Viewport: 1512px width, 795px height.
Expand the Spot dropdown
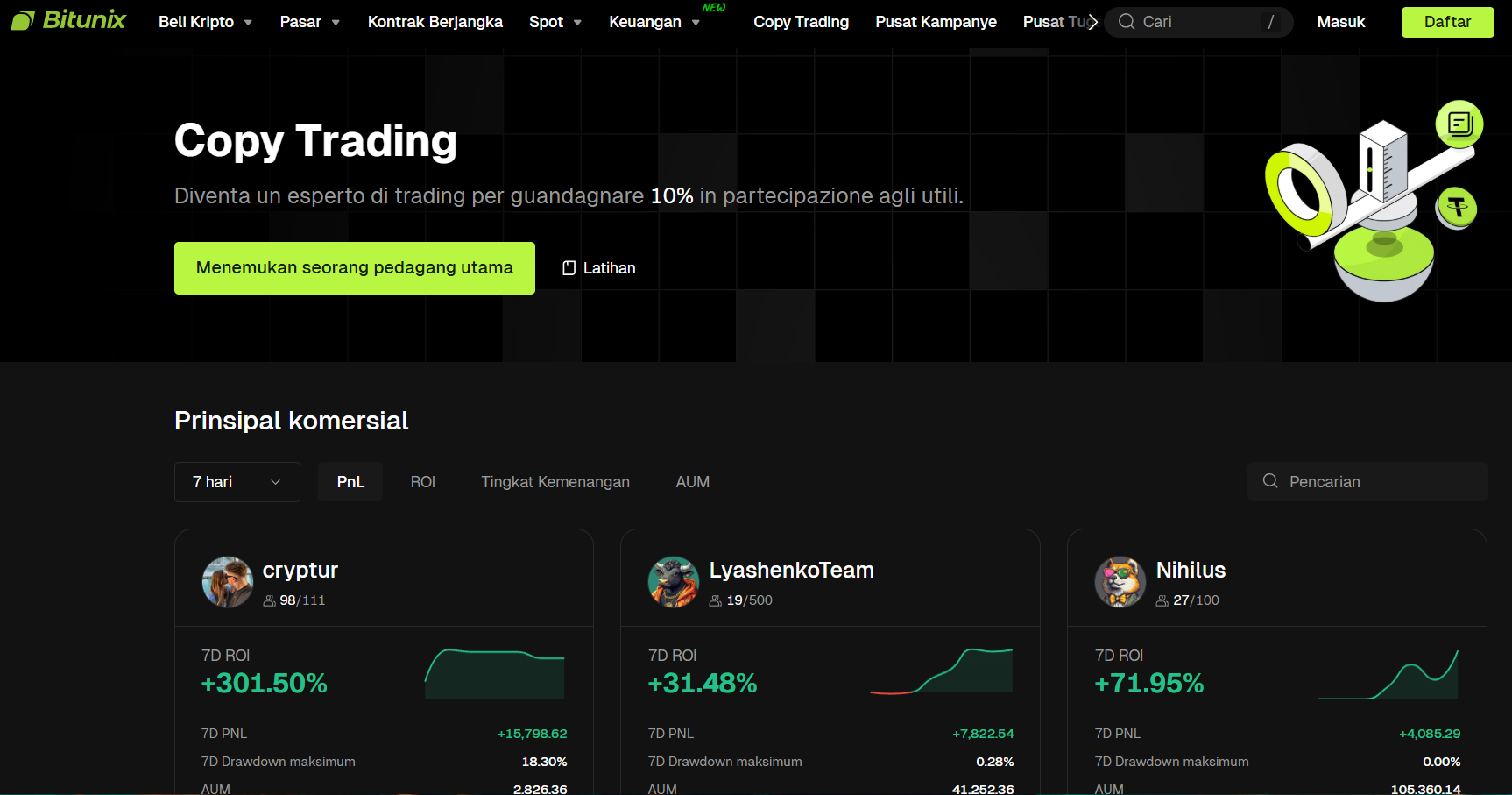pos(555,22)
